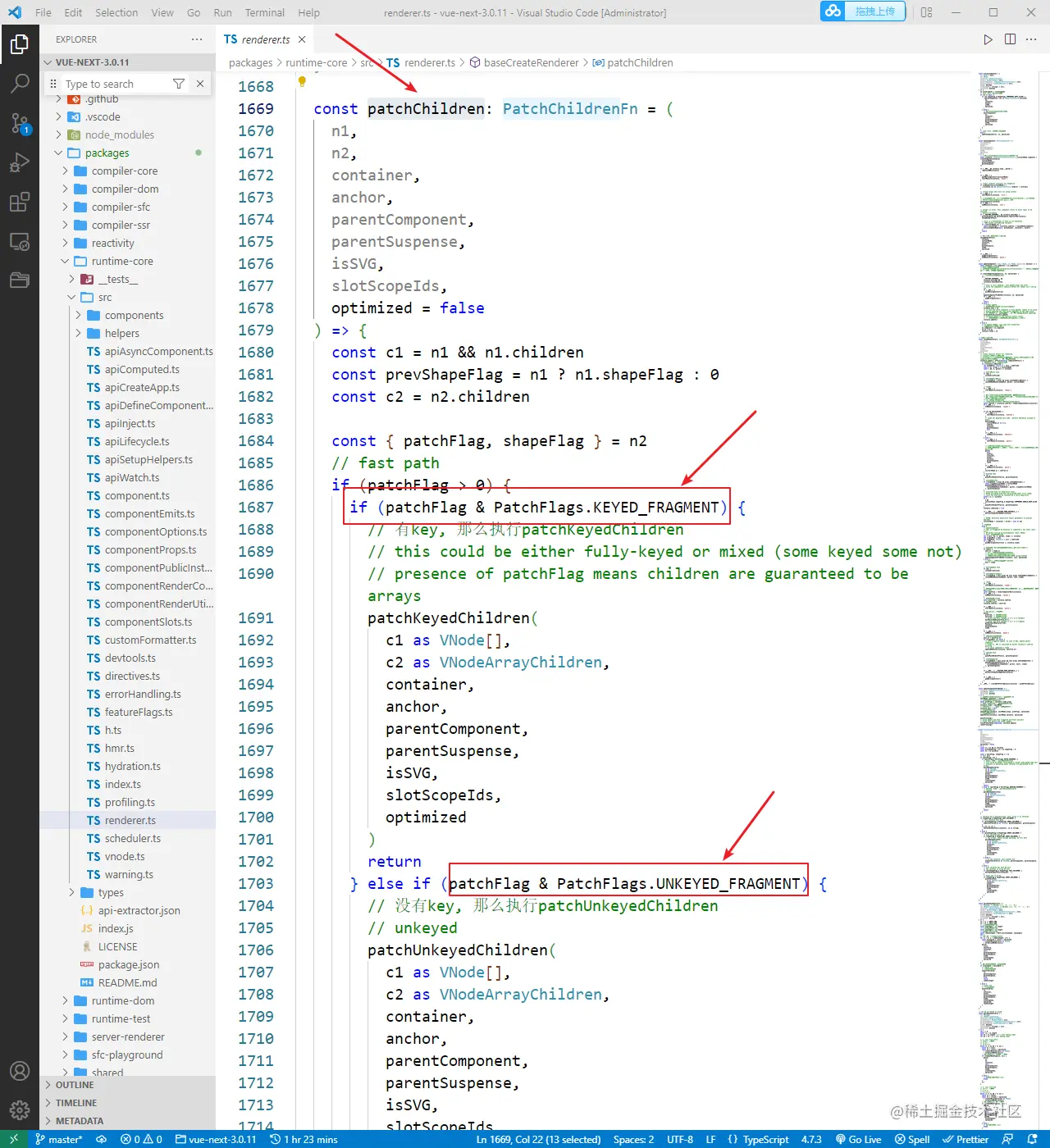Open Explorer Views and More Actions ellipsis
This screenshot has height=1148, width=1050.
click(197, 39)
